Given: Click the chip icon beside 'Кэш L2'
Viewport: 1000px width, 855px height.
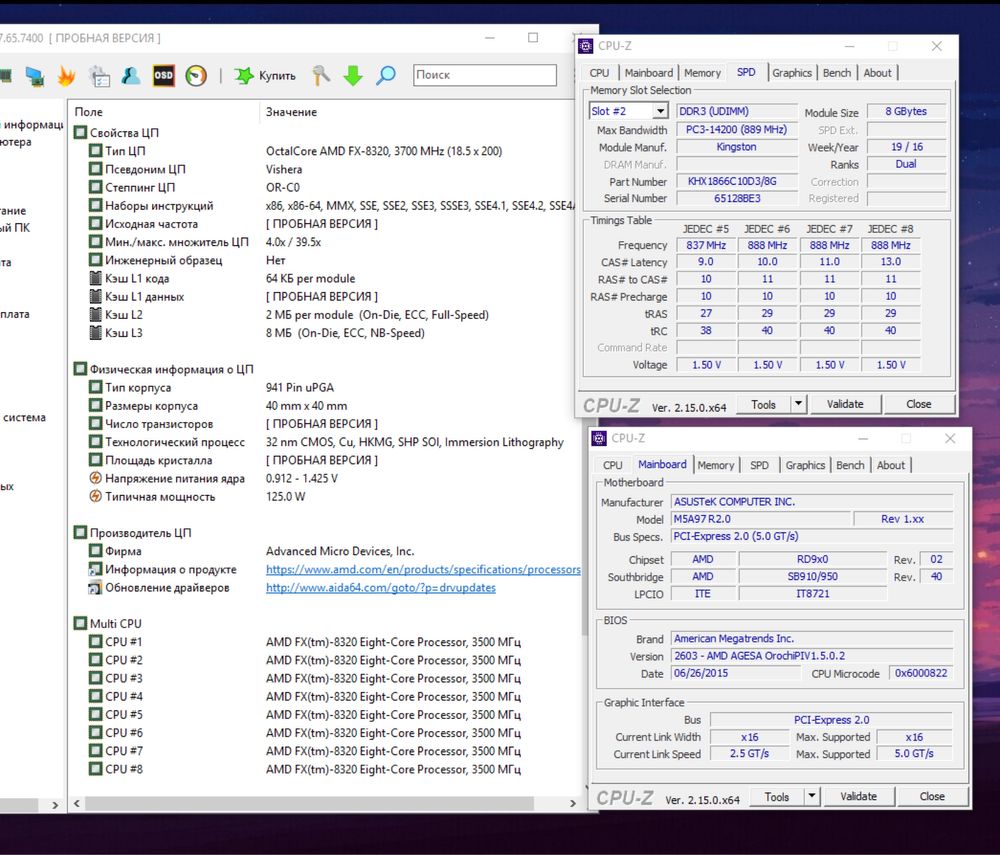Looking at the screenshot, I should pyautogui.click(x=96, y=315).
